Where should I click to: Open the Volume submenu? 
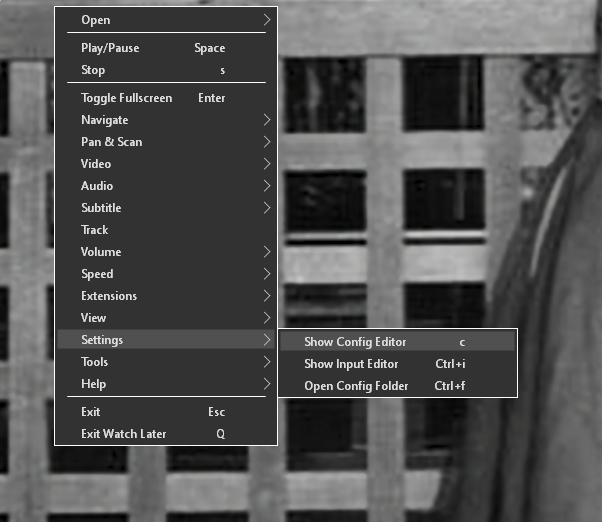[166, 252]
